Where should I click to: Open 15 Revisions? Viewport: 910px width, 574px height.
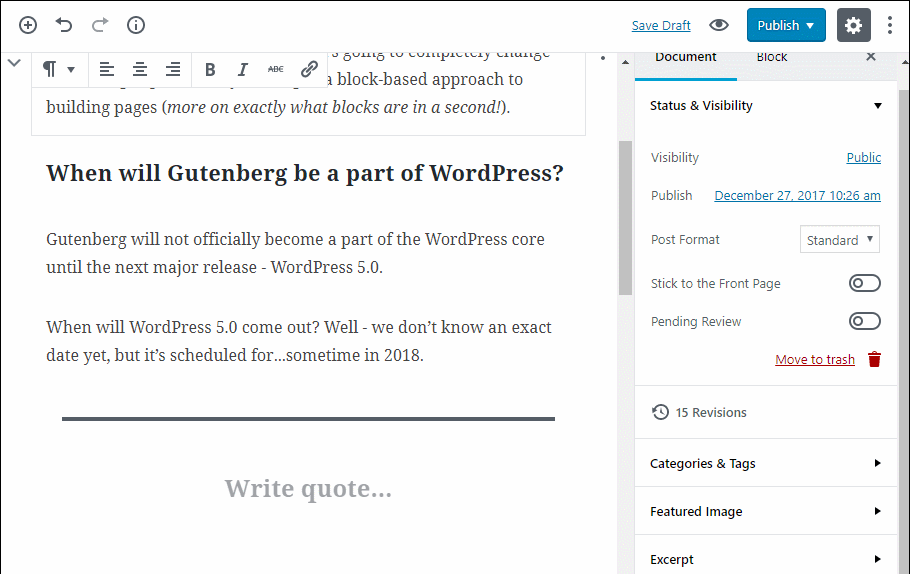click(711, 412)
